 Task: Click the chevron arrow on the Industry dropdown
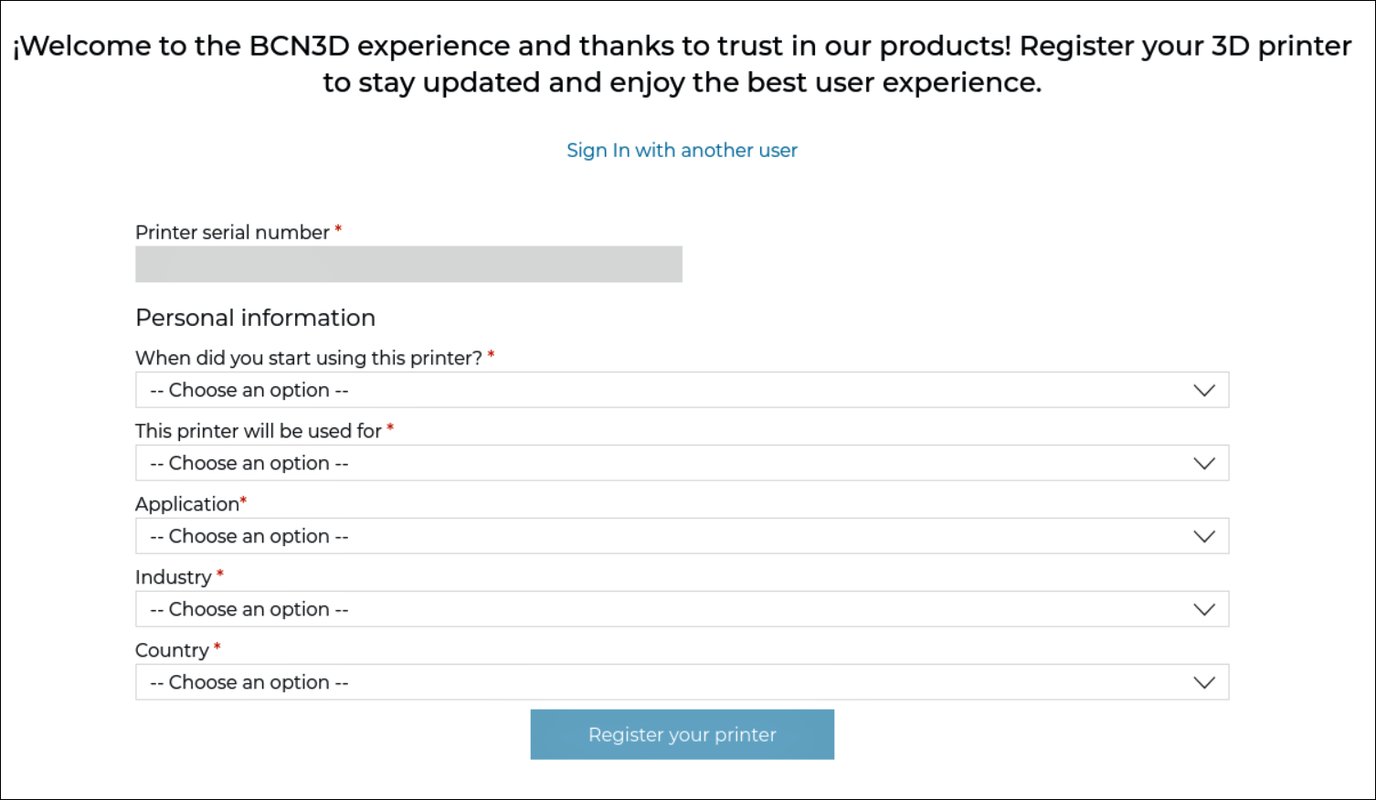[1204, 609]
